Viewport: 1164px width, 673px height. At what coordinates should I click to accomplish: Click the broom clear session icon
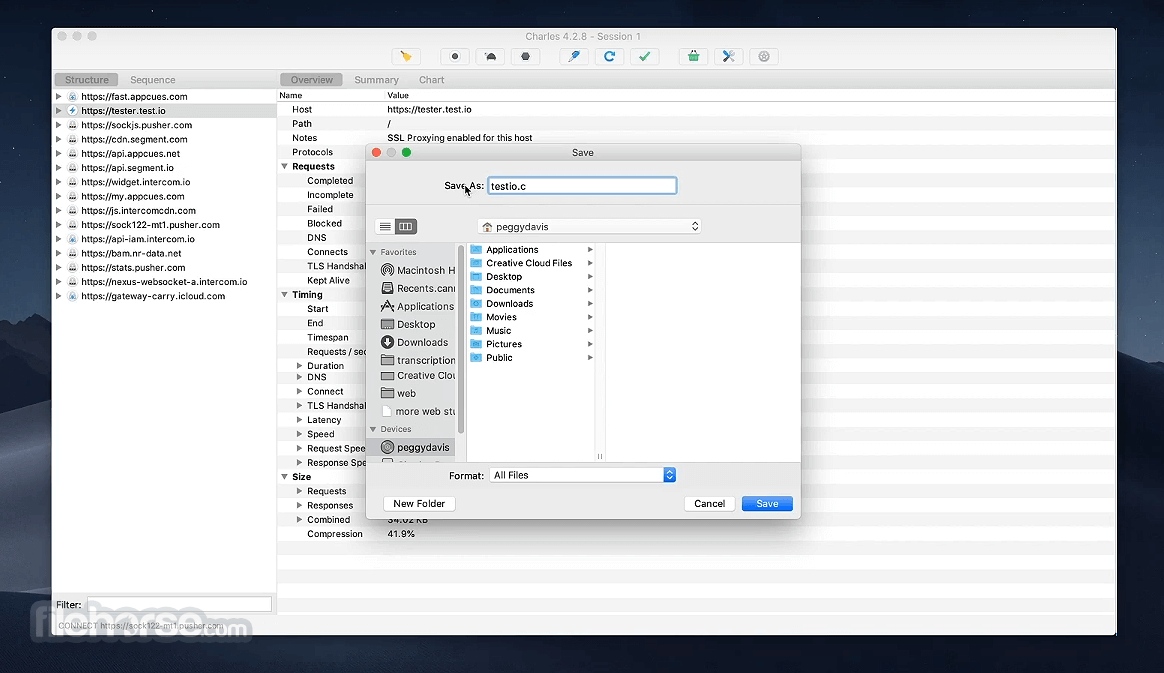[406, 56]
